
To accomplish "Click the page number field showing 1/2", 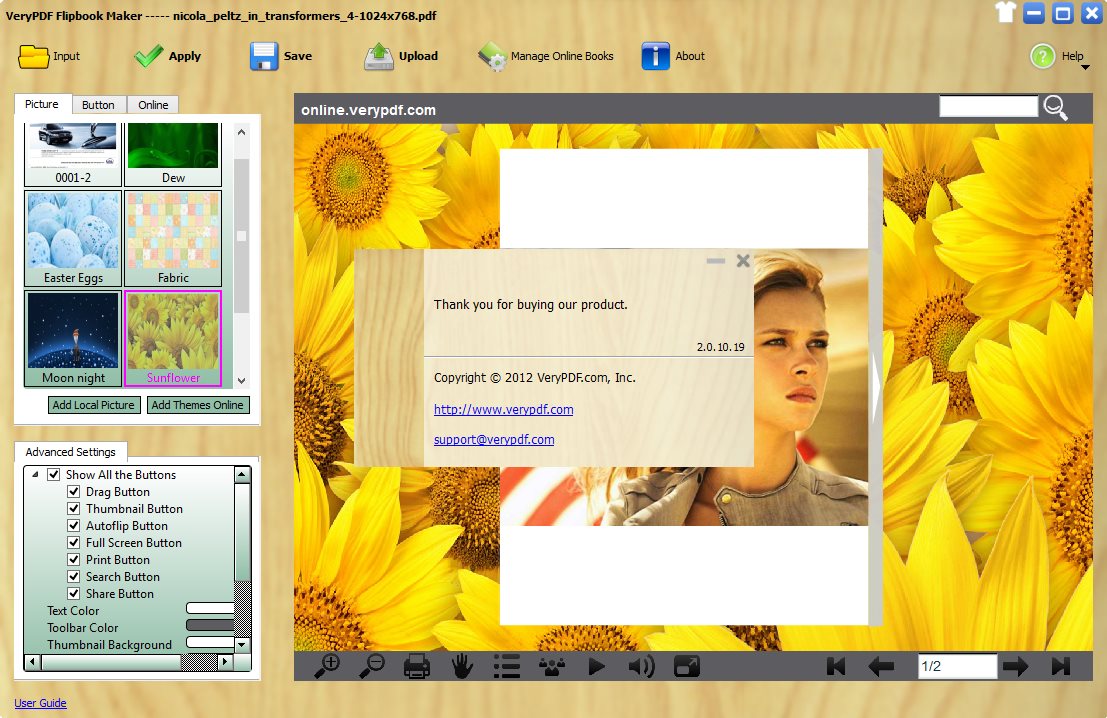I will click(x=957, y=666).
